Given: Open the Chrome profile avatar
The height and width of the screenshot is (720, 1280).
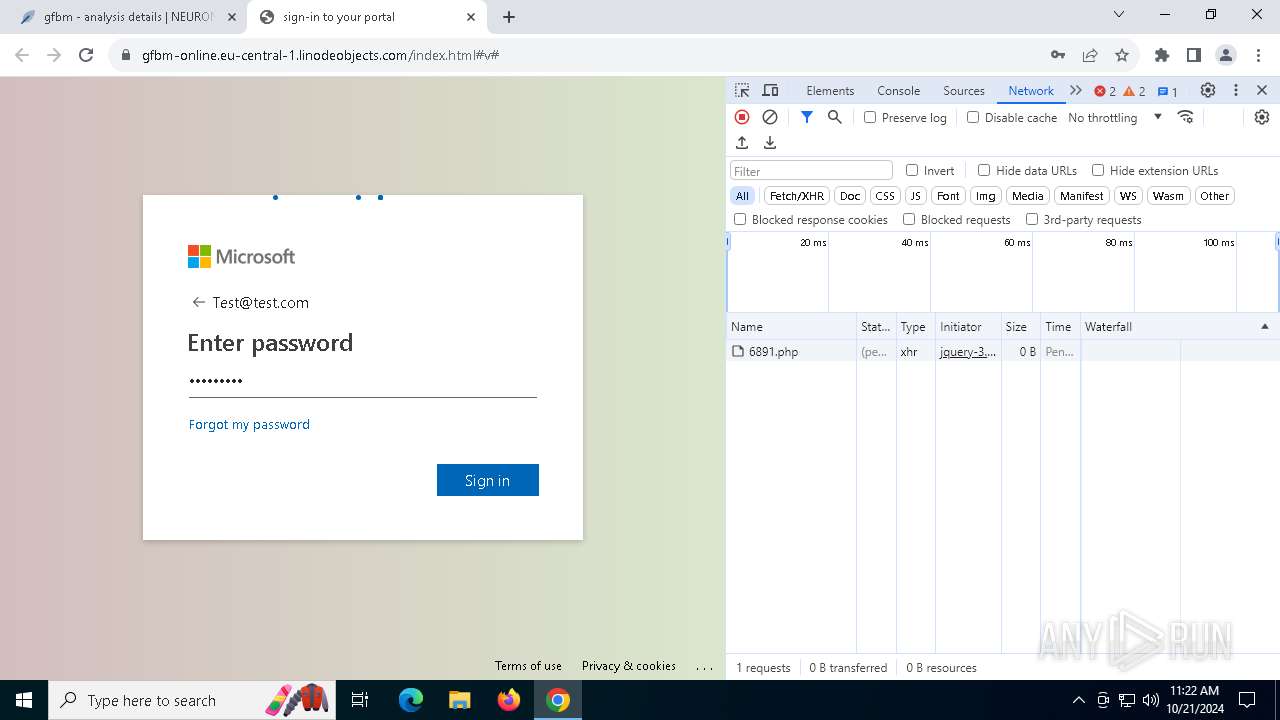Looking at the screenshot, I should point(1226,55).
